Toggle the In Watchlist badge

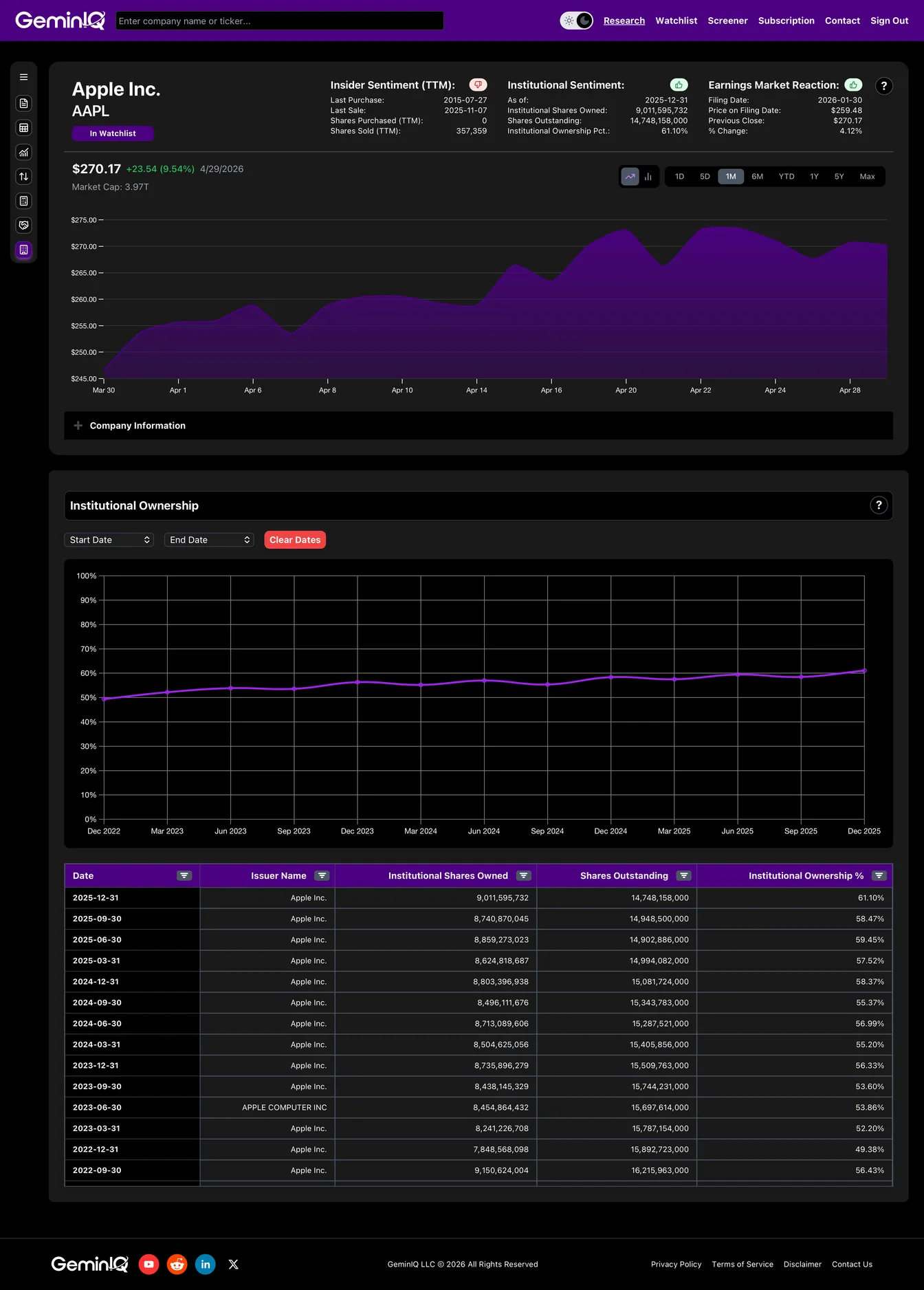coord(113,133)
